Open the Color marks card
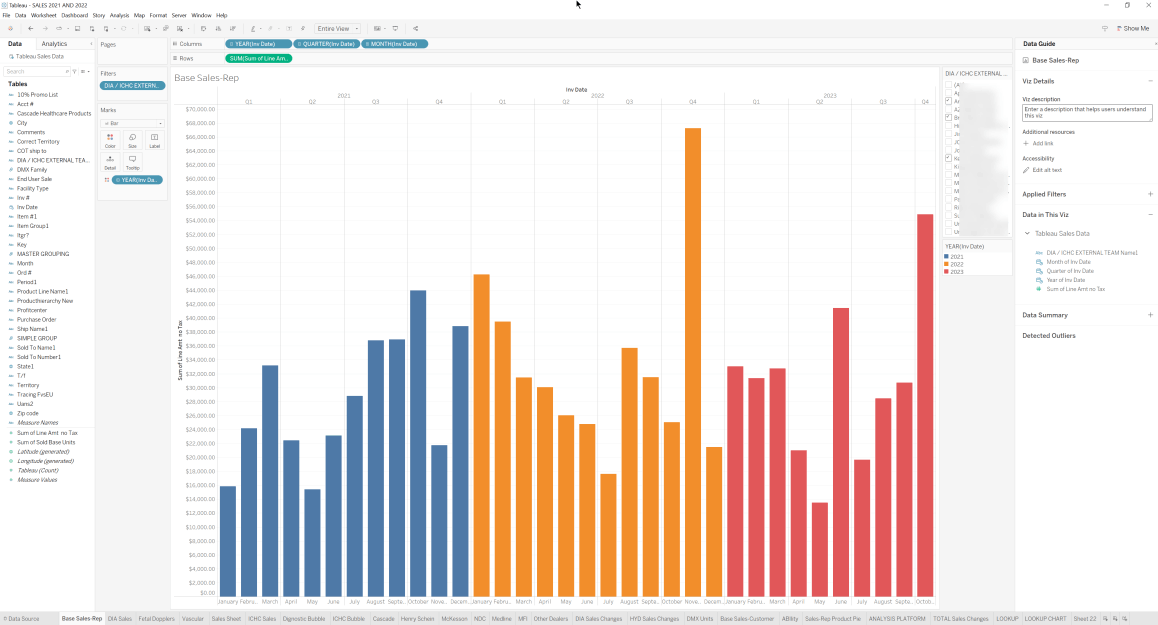The width and height of the screenshot is (1158, 625). tap(110, 140)
